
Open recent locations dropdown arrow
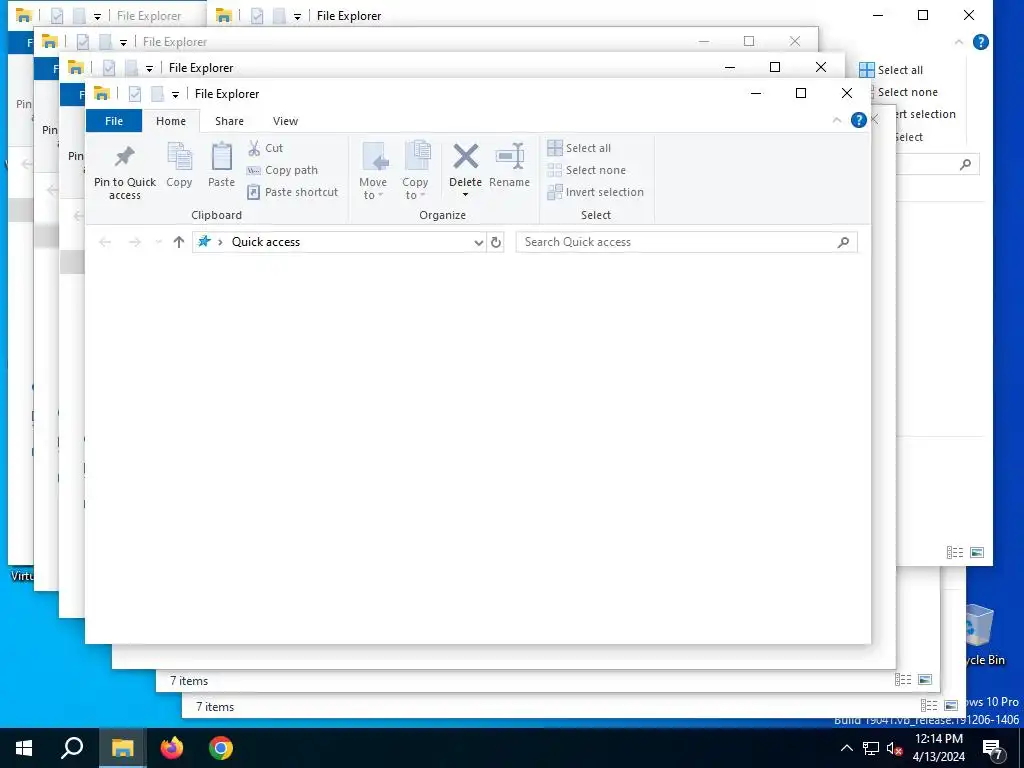tap(158, 242)
